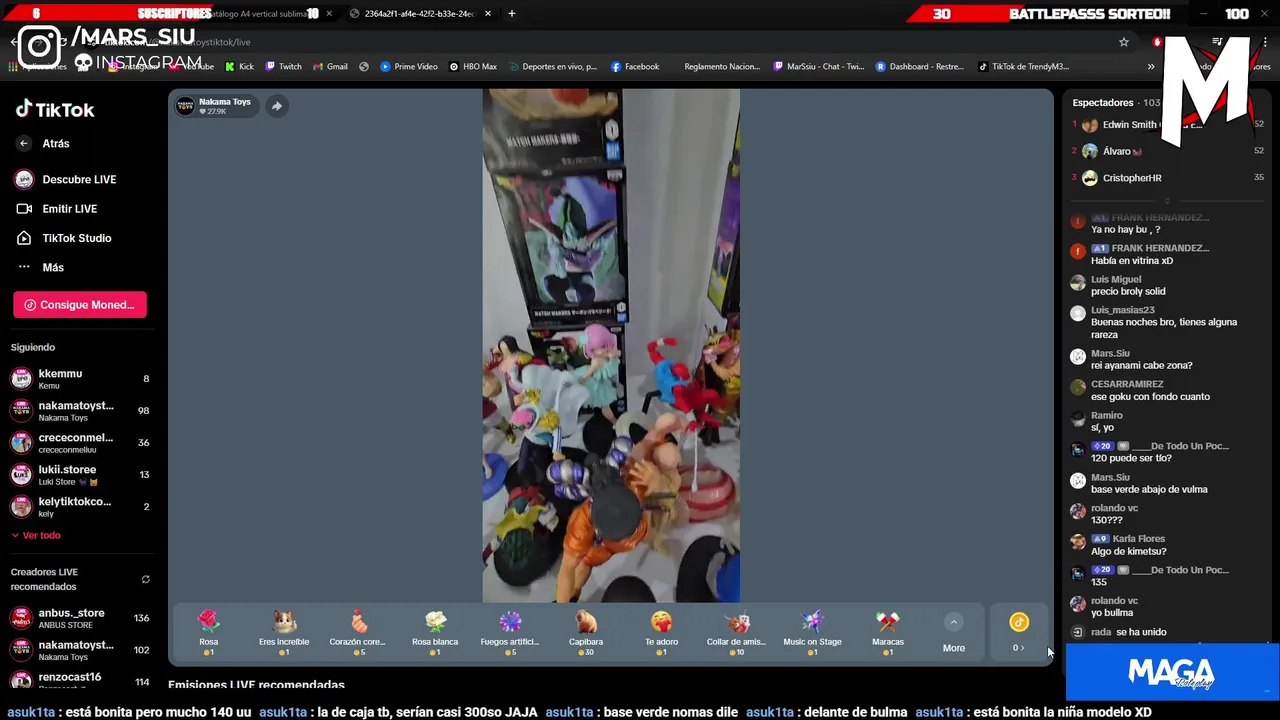Open the Más menu
The height and width of the screenshot is (720, 1280).
pos(40,267)
